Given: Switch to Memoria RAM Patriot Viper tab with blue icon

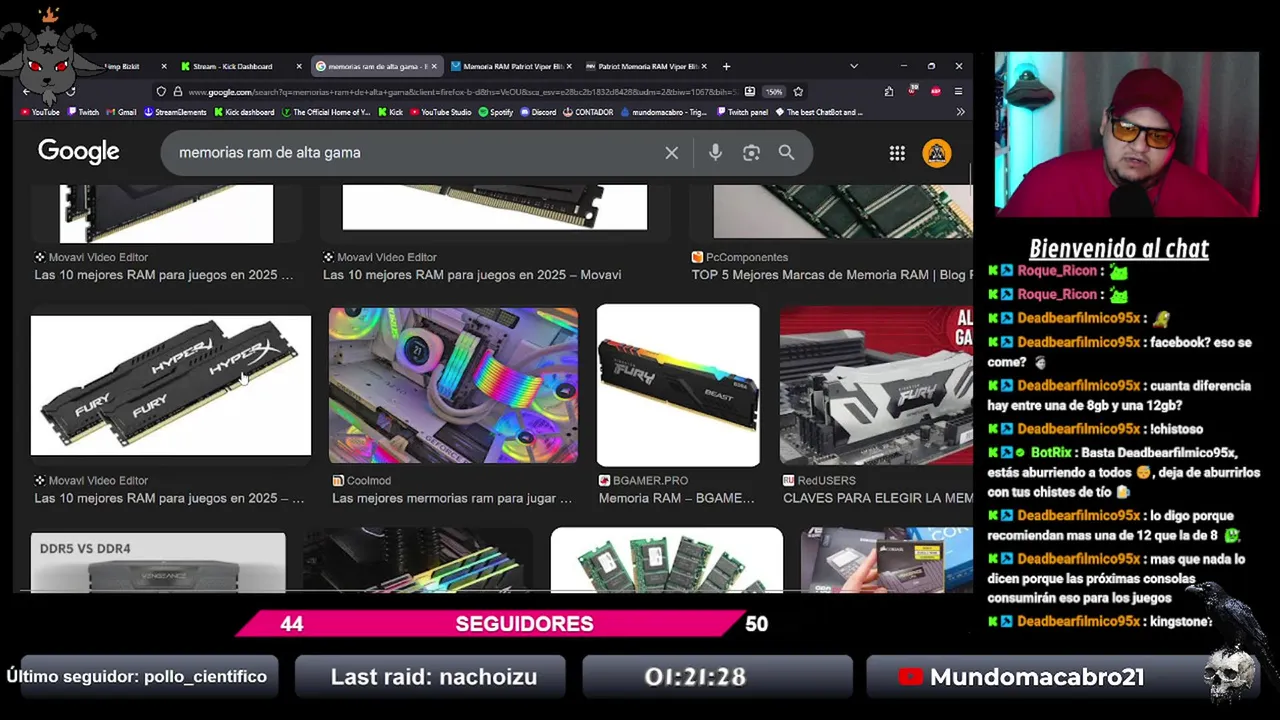Looking at the screenshot, I should point(510,66).
